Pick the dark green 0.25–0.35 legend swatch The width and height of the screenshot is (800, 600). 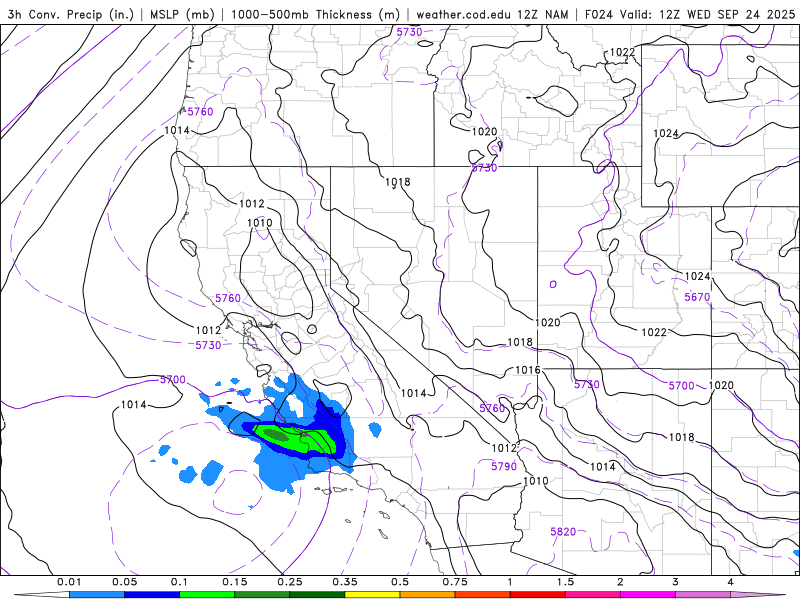coord(317,595)
